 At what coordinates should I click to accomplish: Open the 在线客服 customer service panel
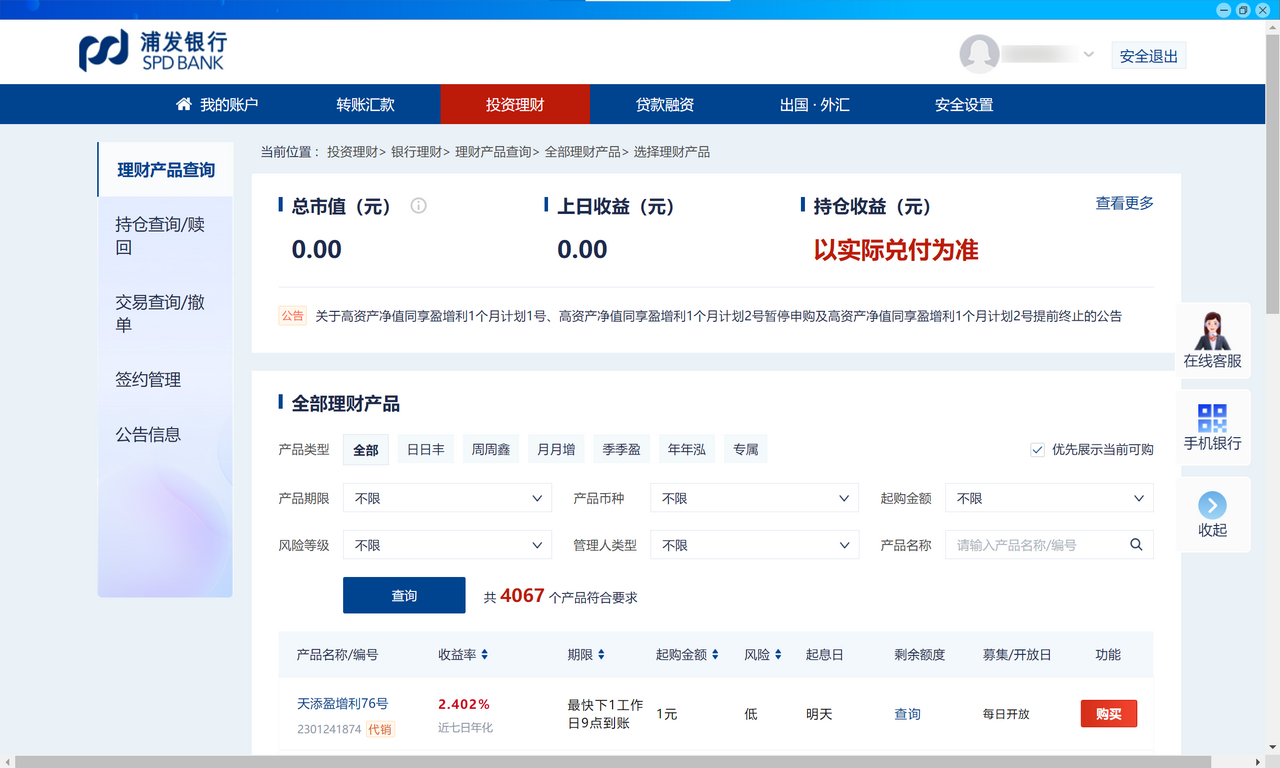pyautogui.click(x=1212, y=340)
